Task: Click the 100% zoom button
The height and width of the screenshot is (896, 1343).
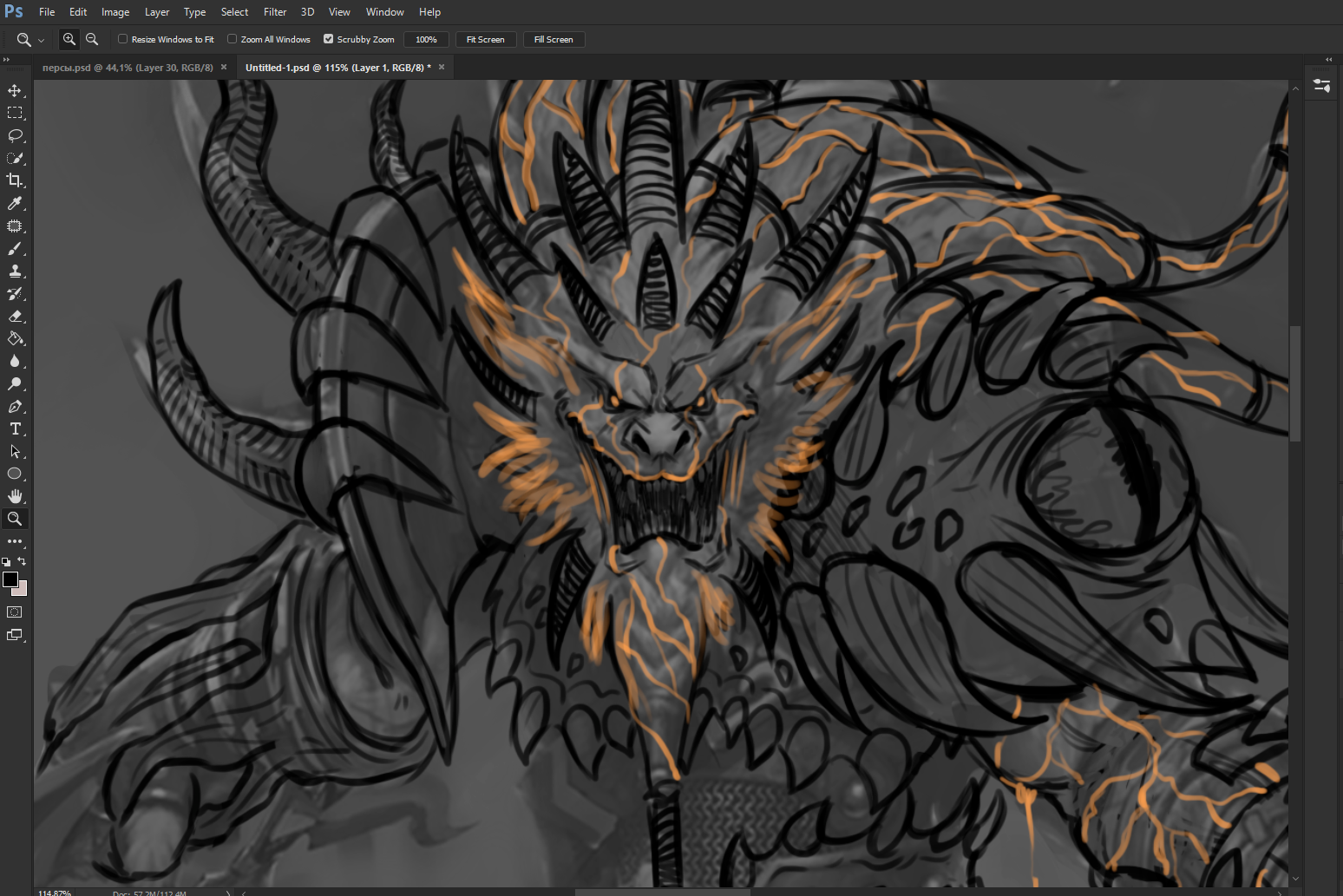Action: point(426,39)
